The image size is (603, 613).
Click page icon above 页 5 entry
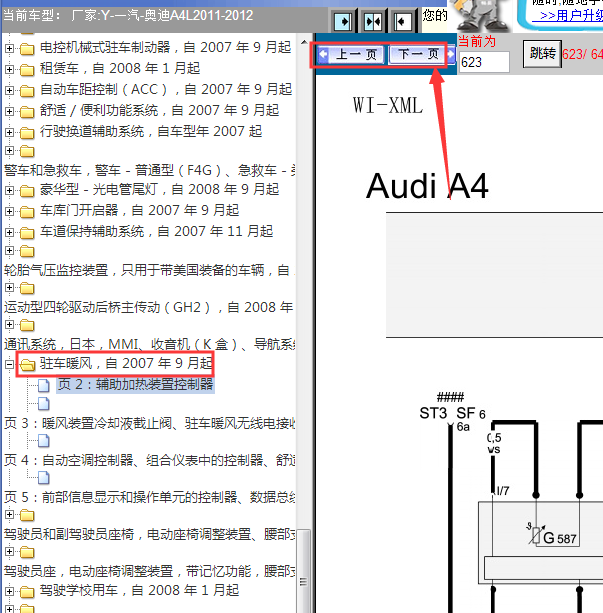pos(43,477)
